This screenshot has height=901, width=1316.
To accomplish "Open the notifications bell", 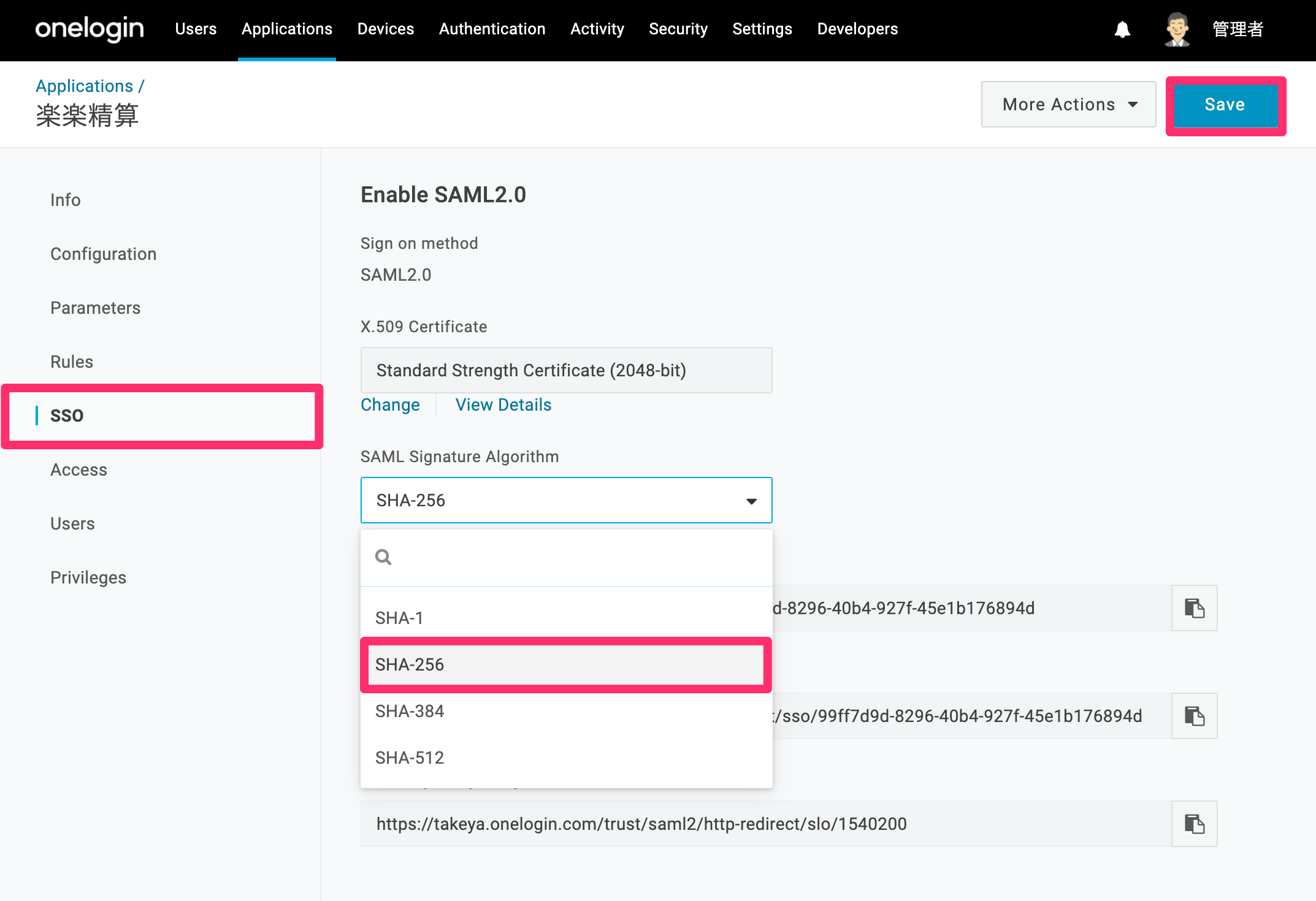I will coord(1122,29).
